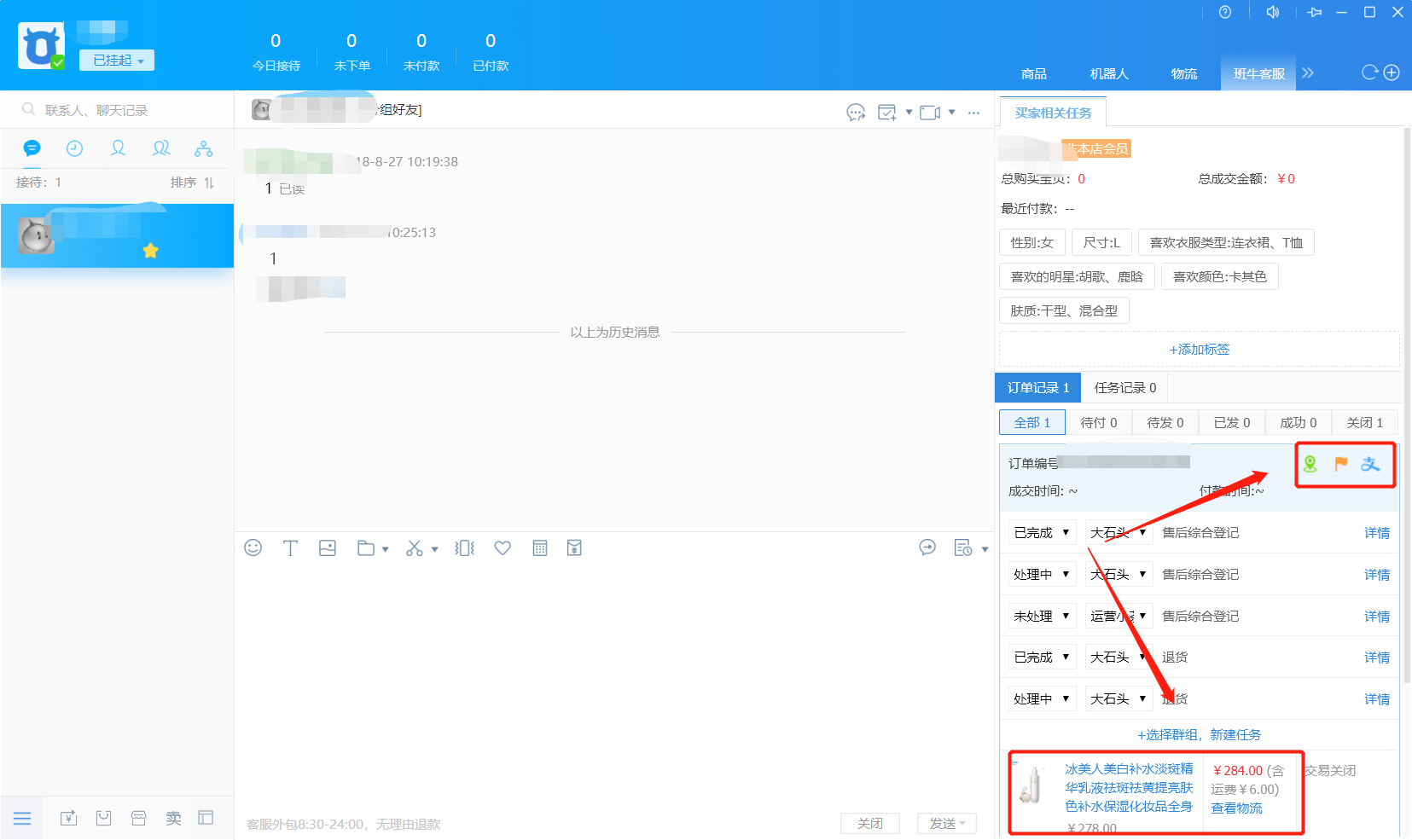Screen dimensions: 1412x840
Task: Click the heart favorite icon
Action: point(503,548)
